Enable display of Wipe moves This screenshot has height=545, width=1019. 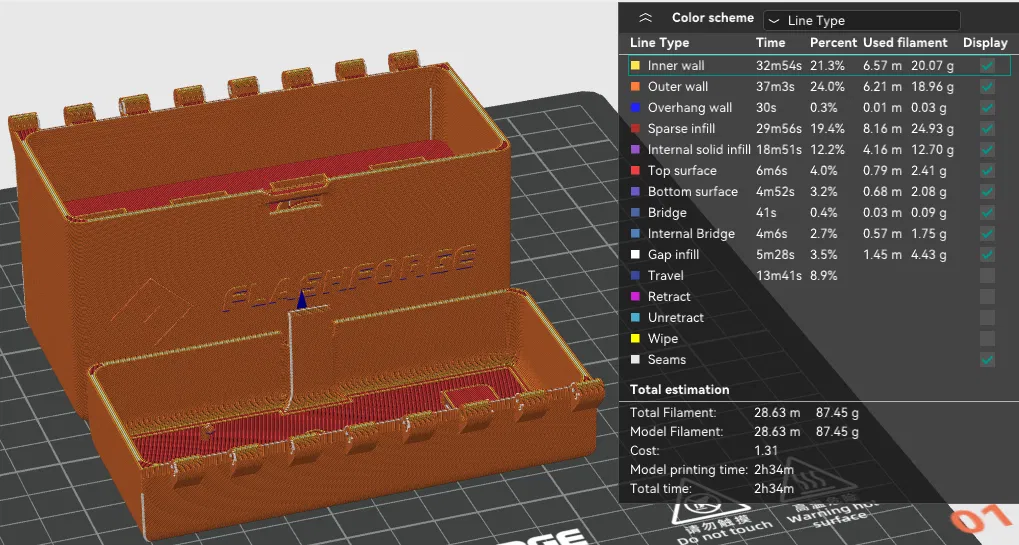(x=987, y=338)
